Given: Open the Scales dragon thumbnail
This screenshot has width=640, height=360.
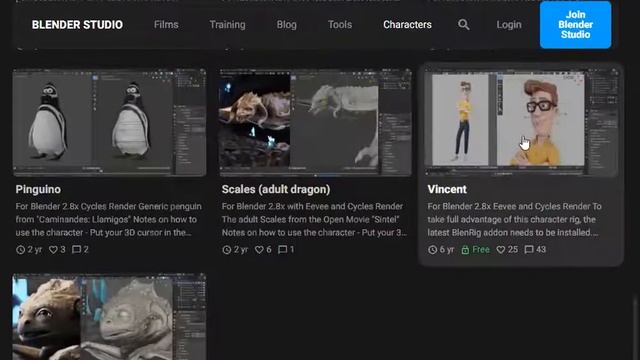Looking at the screenshot, I should click(x=316, y=122).
